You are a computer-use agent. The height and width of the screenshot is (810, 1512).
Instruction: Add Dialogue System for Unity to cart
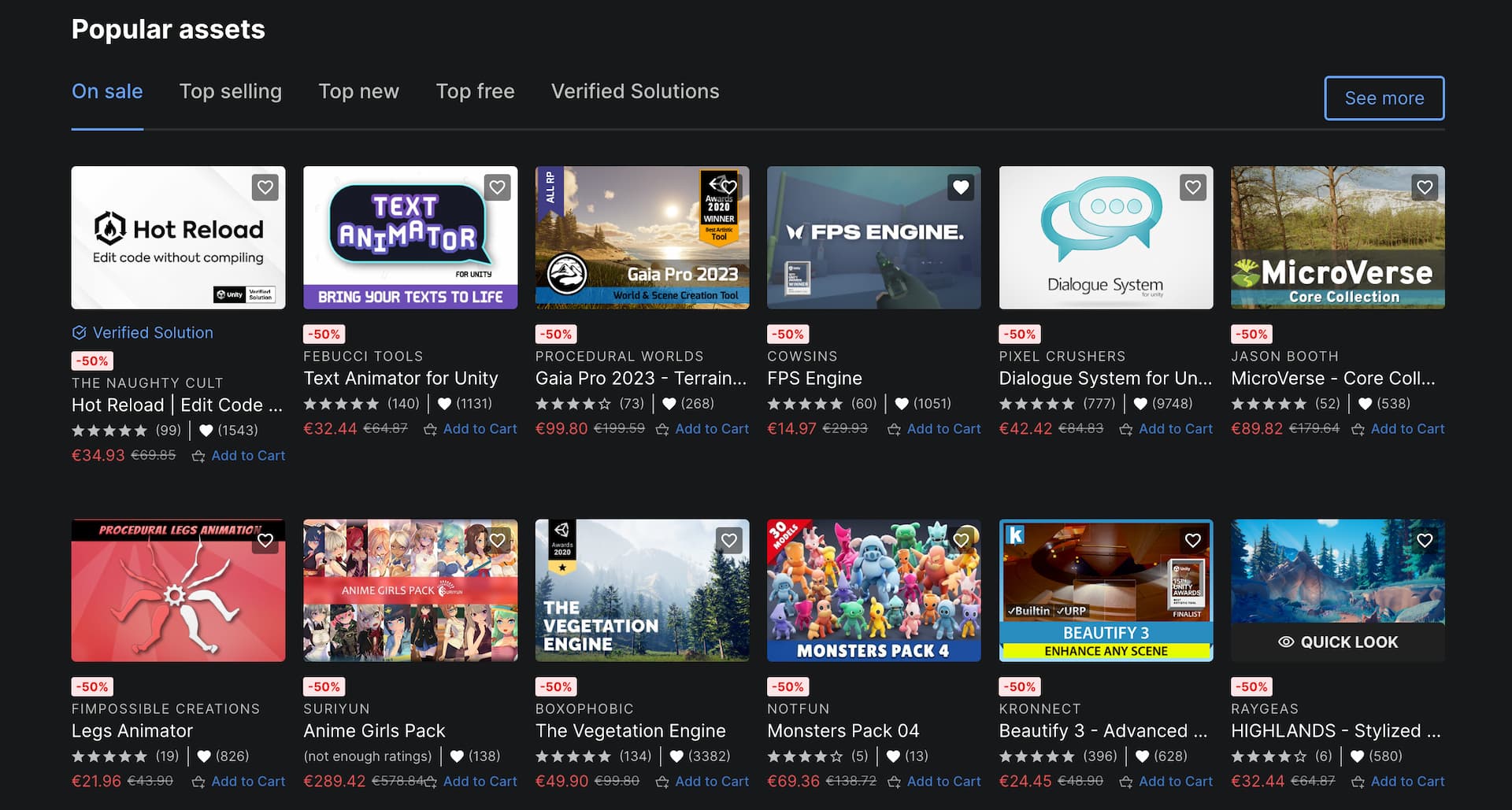pyautogui.click(x=1166, y=429)
